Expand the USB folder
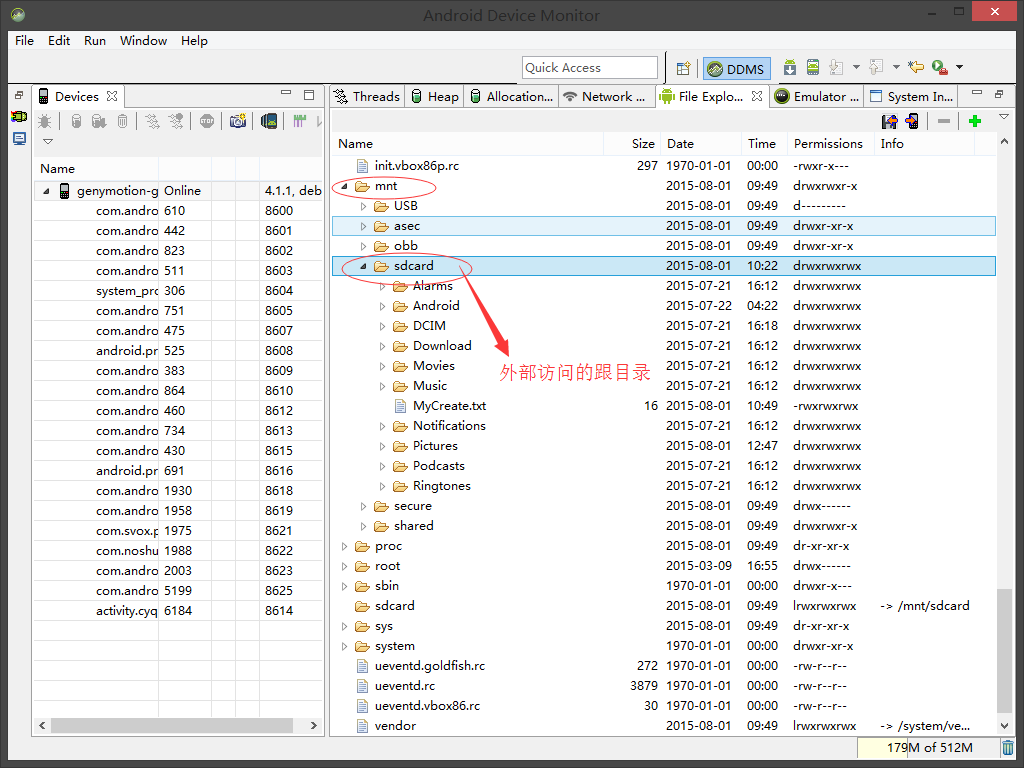This screenshot has width=1024, height=768. pyautogui.click(x=364, y=206)
